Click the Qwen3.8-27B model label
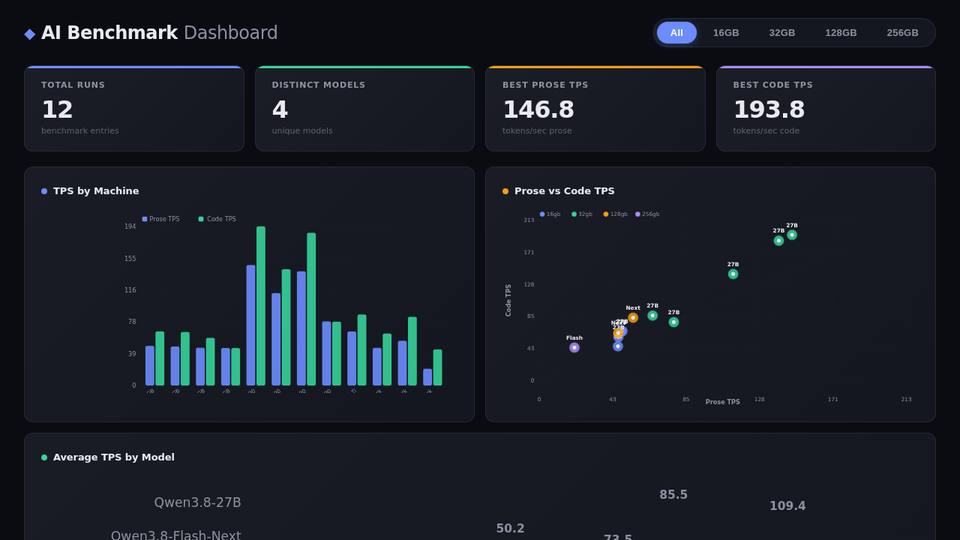Viewport: 960px width, 540px height. [x=197, y=503]
